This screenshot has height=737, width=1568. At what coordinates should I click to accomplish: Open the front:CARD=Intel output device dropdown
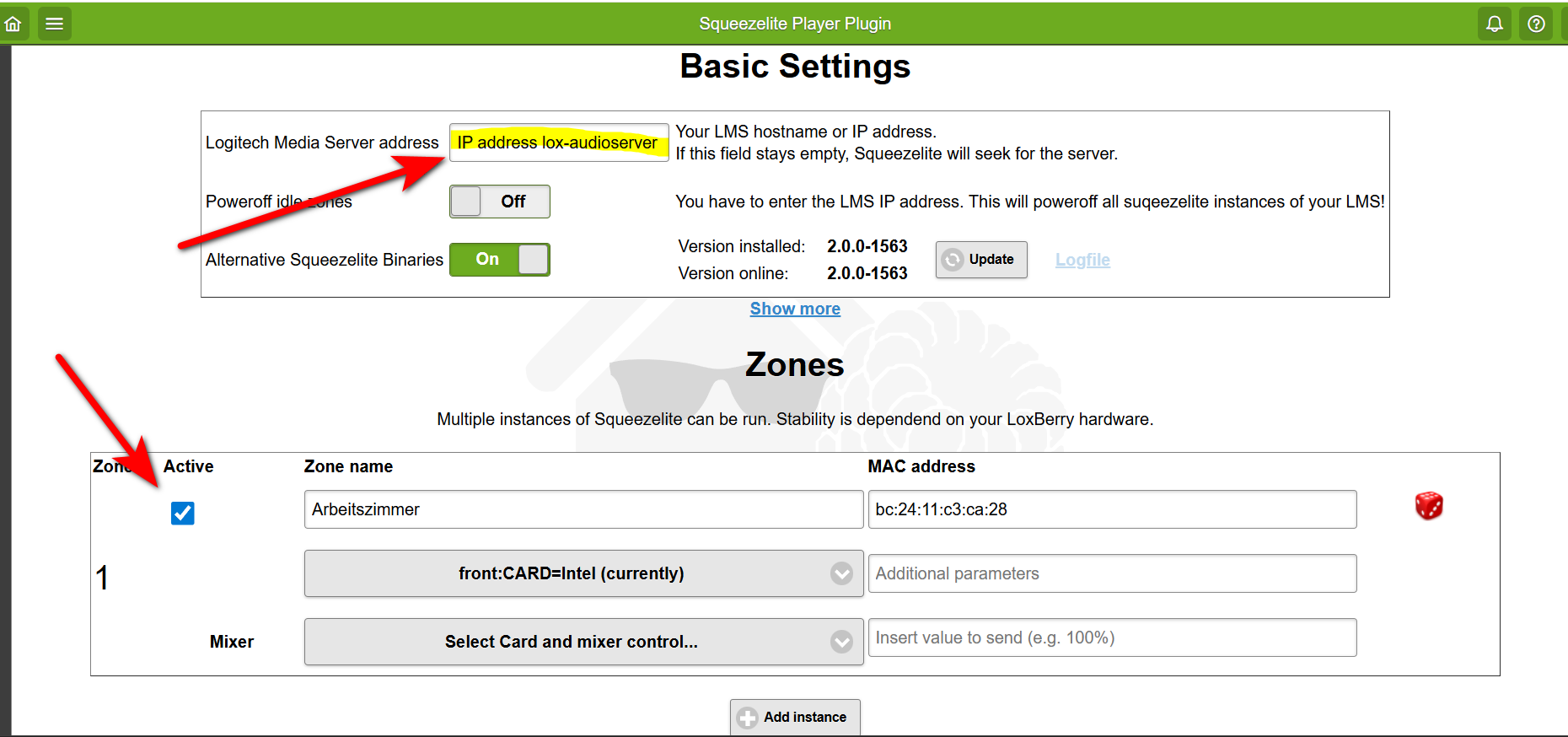pyautogui.click(x=583, y=573)
